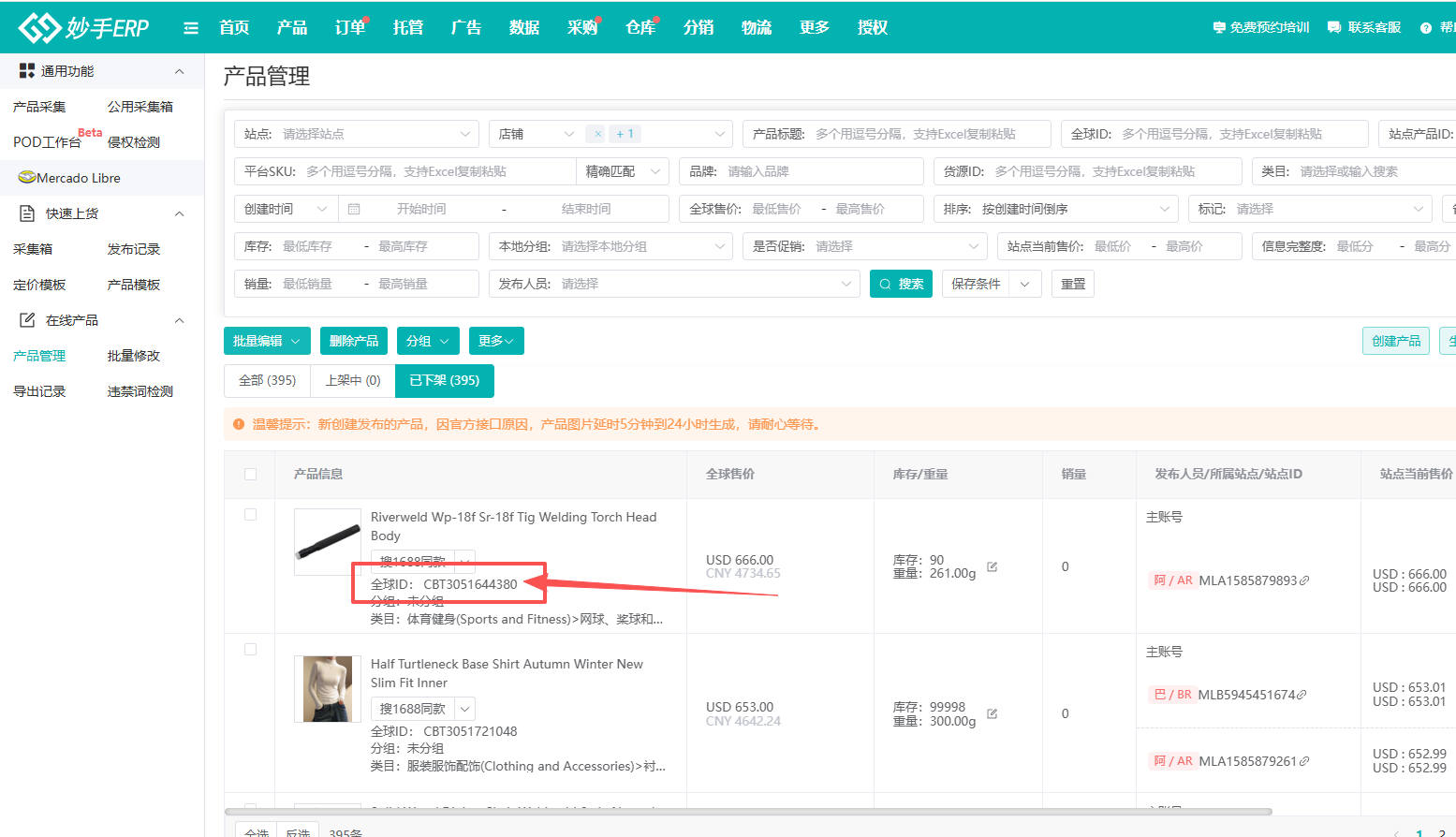Click edit icon next to stock 90

993,566
